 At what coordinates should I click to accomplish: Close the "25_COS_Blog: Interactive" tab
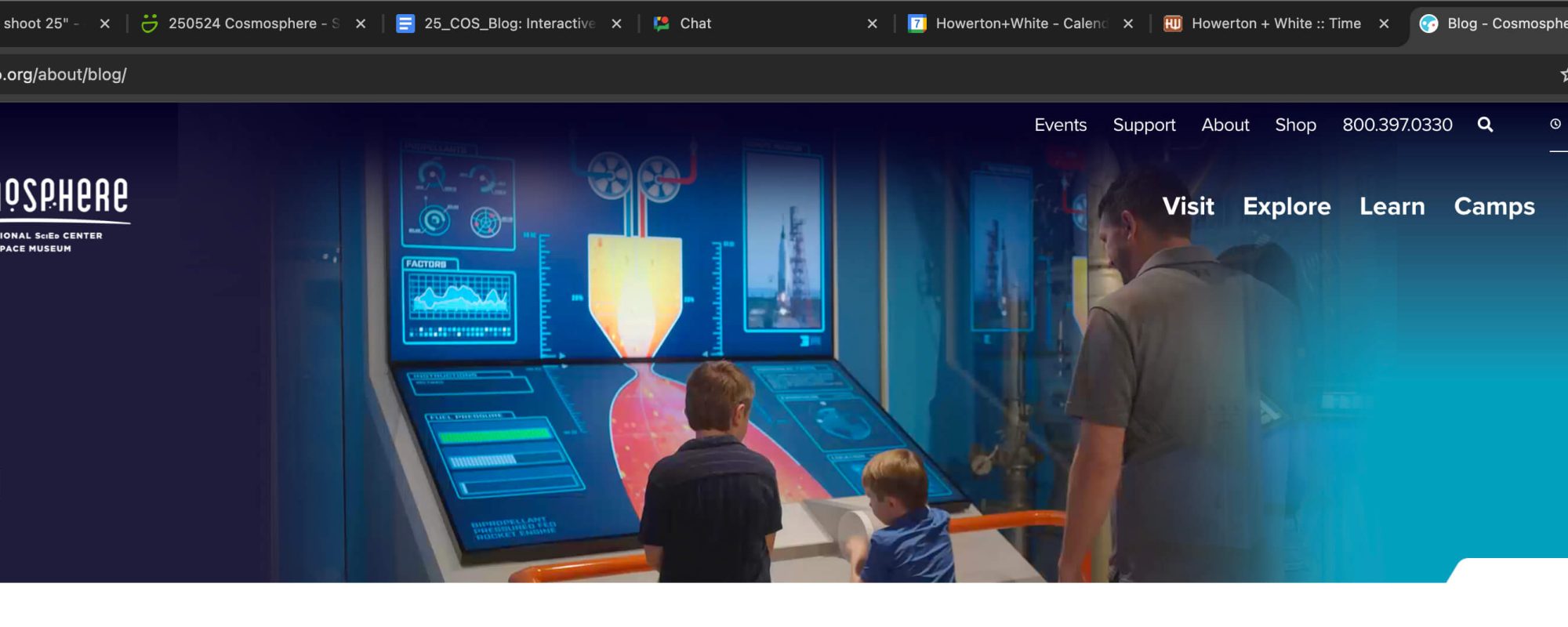616,24
